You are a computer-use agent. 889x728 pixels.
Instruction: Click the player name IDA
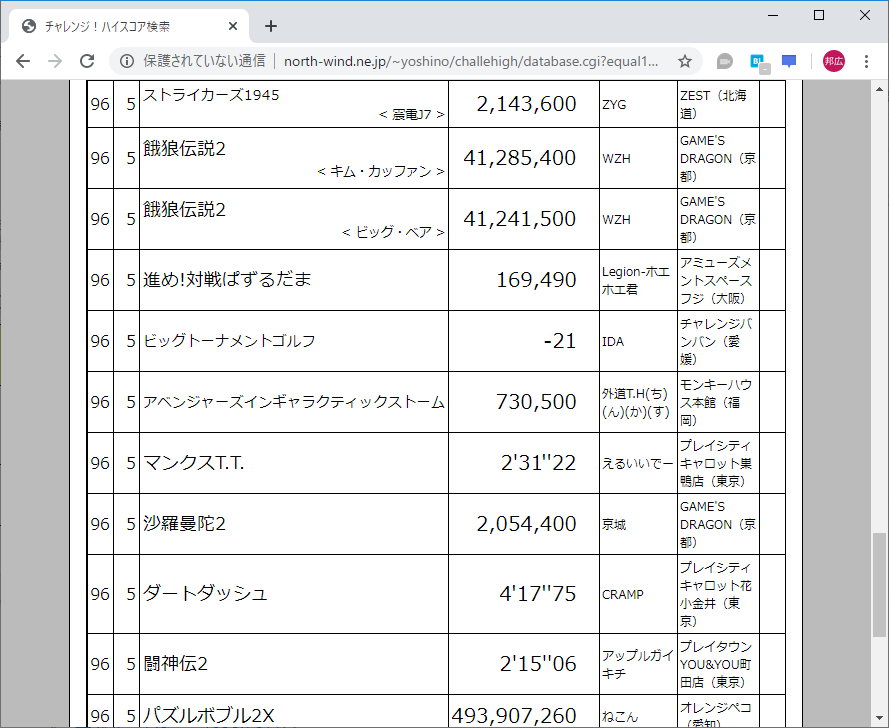pyautogui.click(x=613, y=341)
